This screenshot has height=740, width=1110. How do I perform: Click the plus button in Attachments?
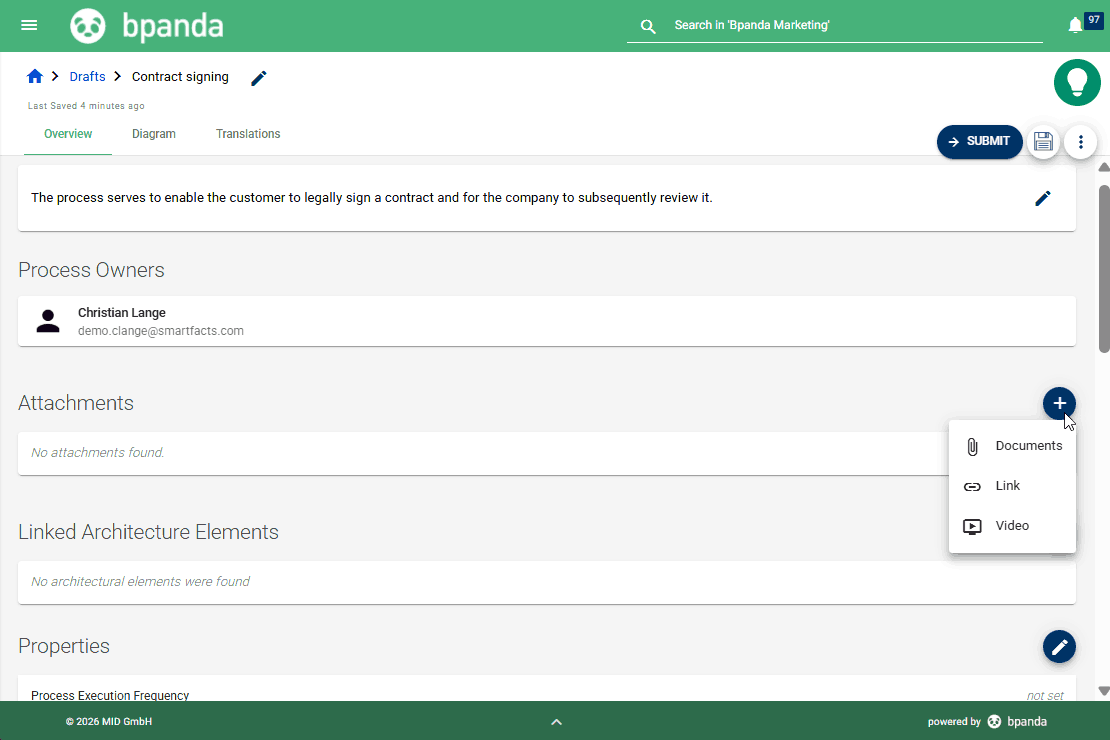tap(1059, 403)
